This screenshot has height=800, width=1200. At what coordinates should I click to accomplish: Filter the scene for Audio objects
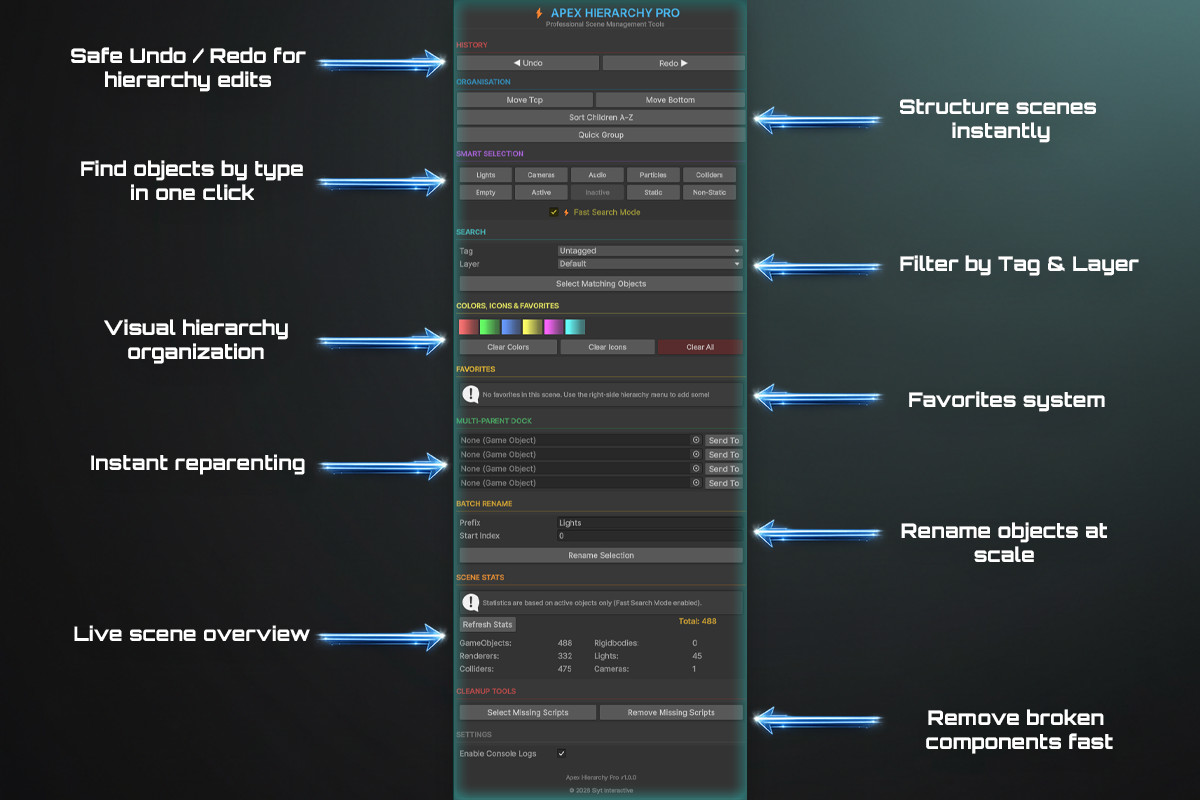(597, 174)
